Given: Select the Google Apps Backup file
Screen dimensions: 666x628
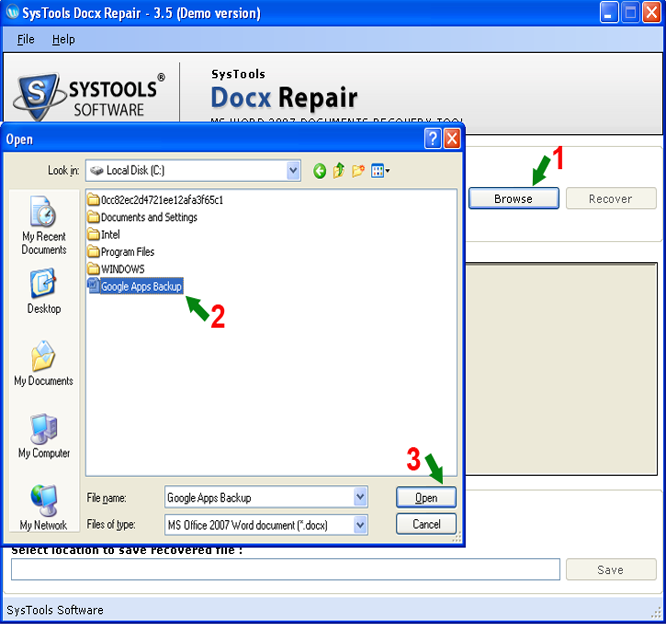Looking at the screenshot, I should [x=140, y=287].
